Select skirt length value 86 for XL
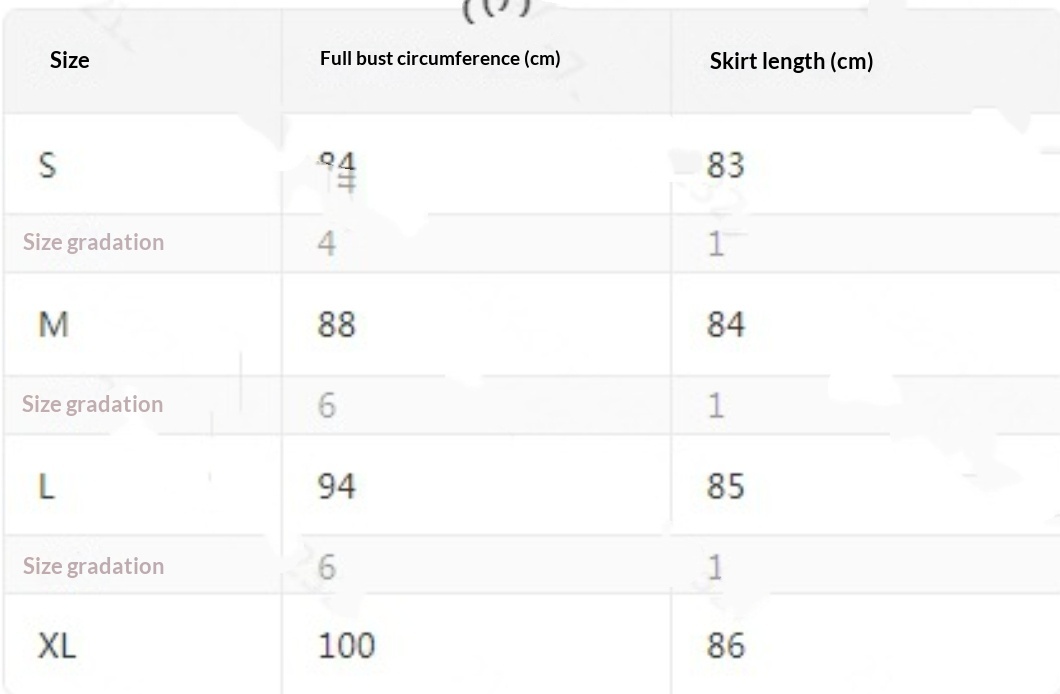This screenshot has width=1060, height=694. 726,646
